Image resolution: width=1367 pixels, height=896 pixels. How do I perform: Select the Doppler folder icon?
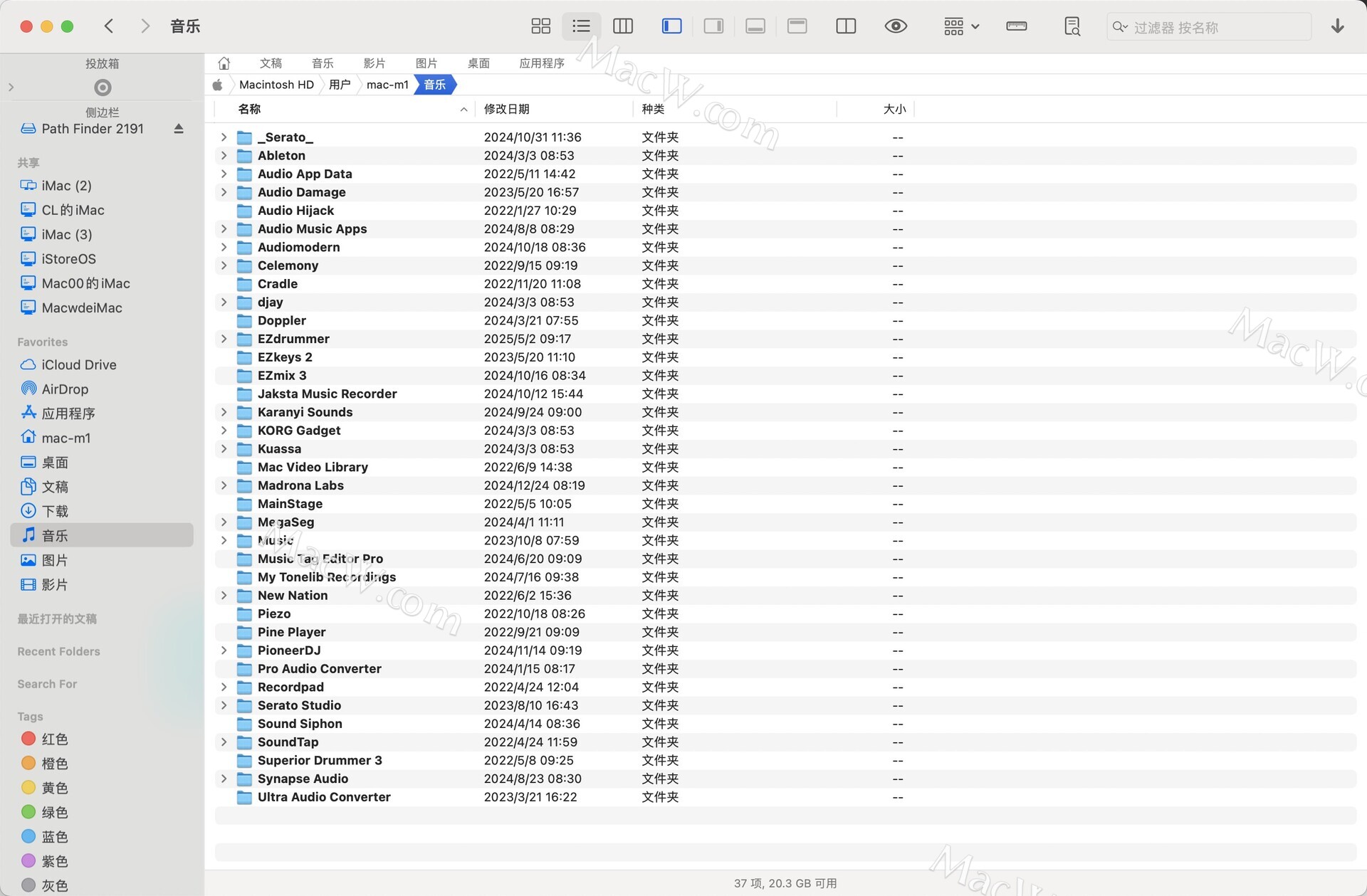244,320
